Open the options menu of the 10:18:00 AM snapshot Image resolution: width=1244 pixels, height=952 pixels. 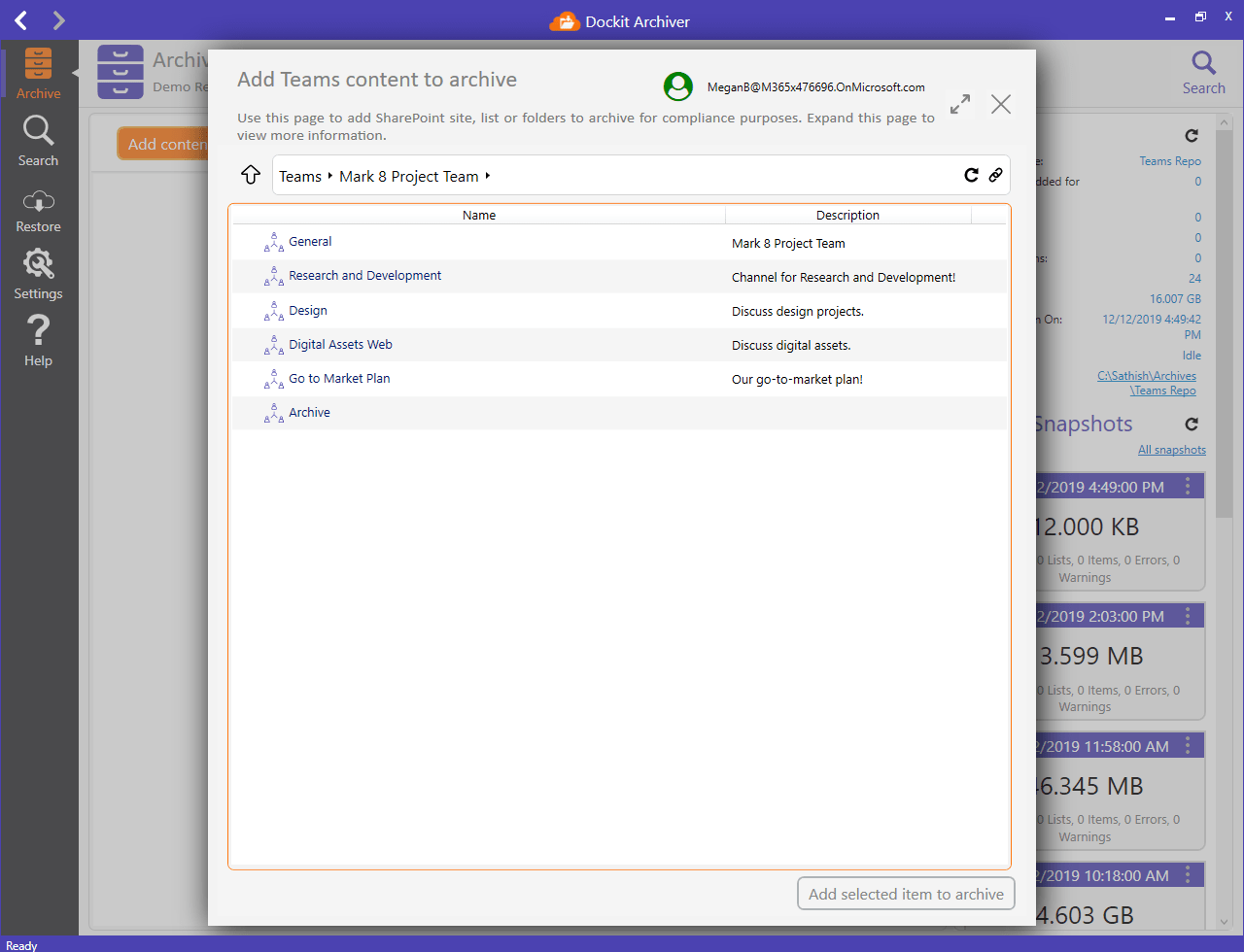[x=1187, y=875]
